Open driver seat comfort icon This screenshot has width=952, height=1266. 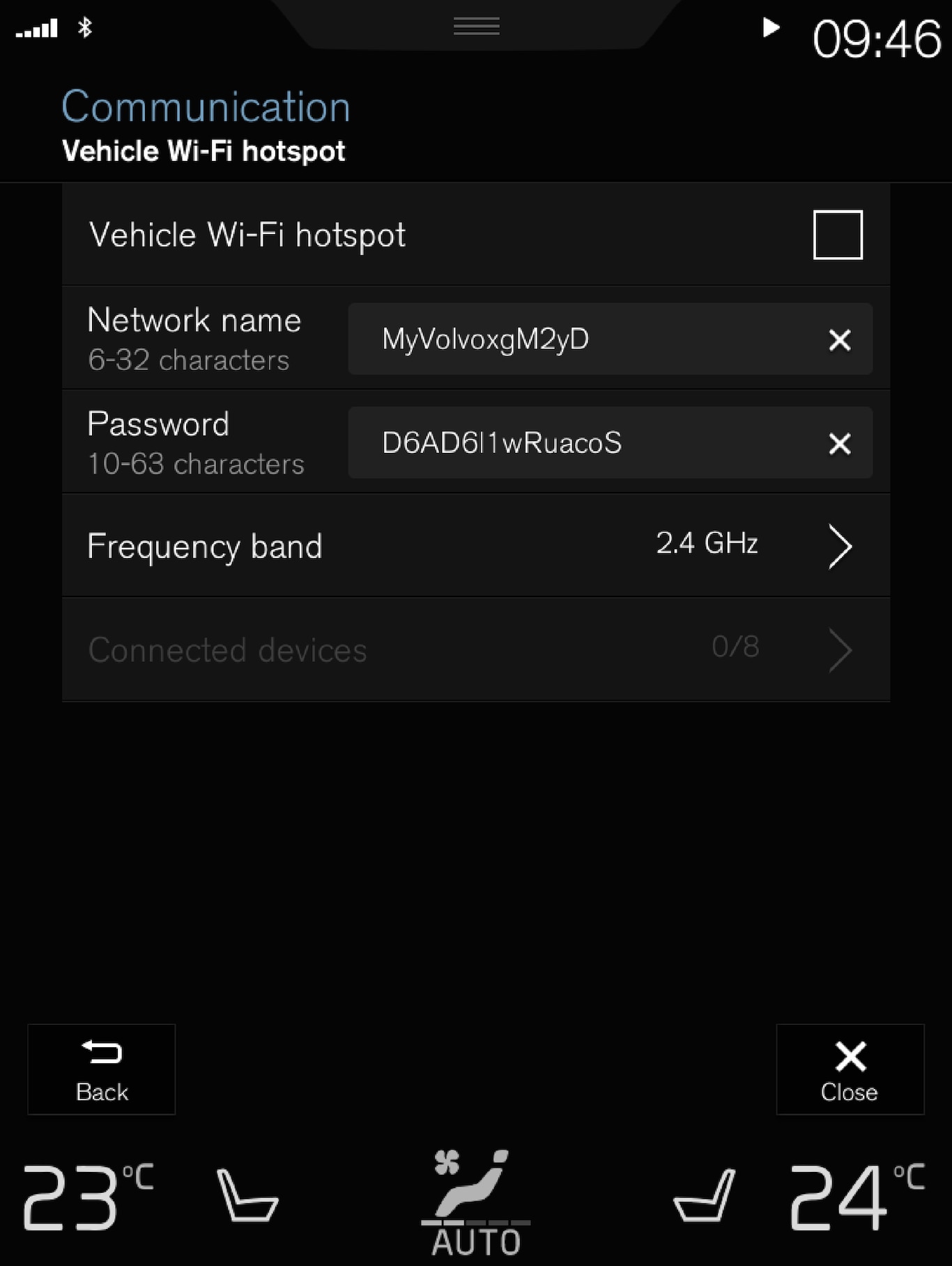coord(247,1195)
